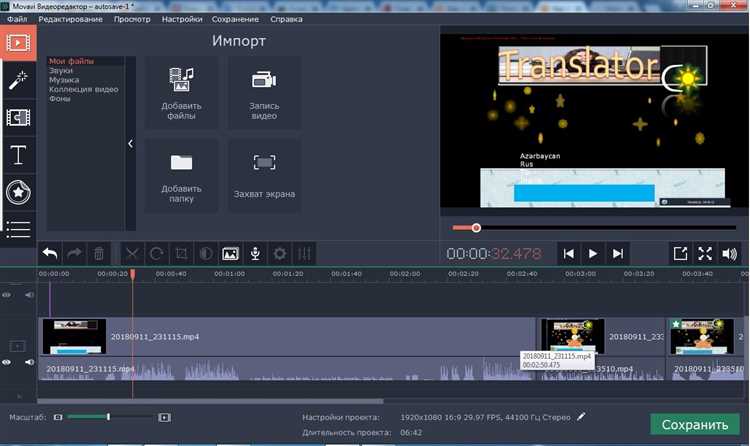Viewport: 750px width, 446px height.
Task: Open the Просмотр menu
Action: pyautogui.click(x=132, y=19)
